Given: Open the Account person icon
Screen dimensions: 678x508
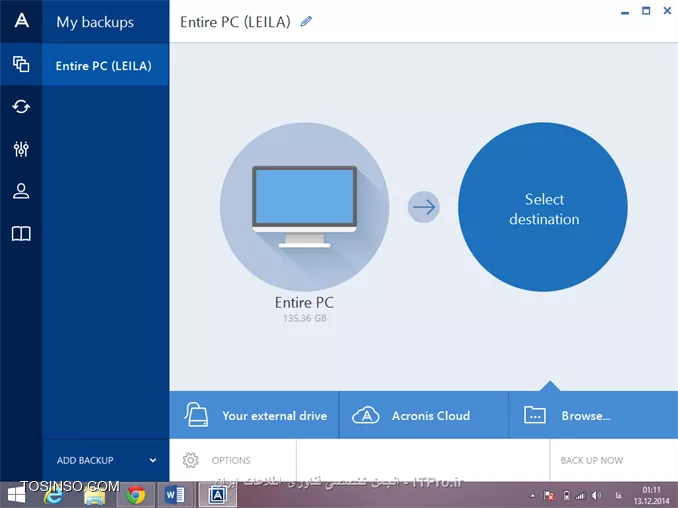Looking at the screenshot, I should [21, 191].
